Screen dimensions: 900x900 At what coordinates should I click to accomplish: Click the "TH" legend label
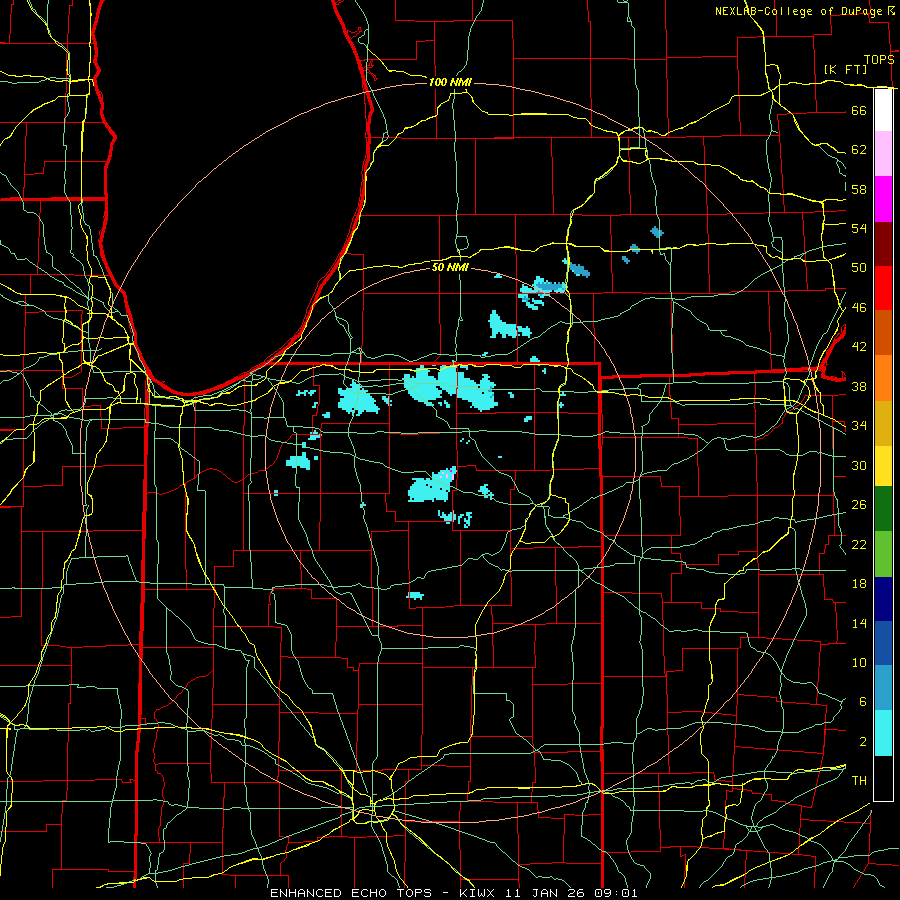point(859,781)
